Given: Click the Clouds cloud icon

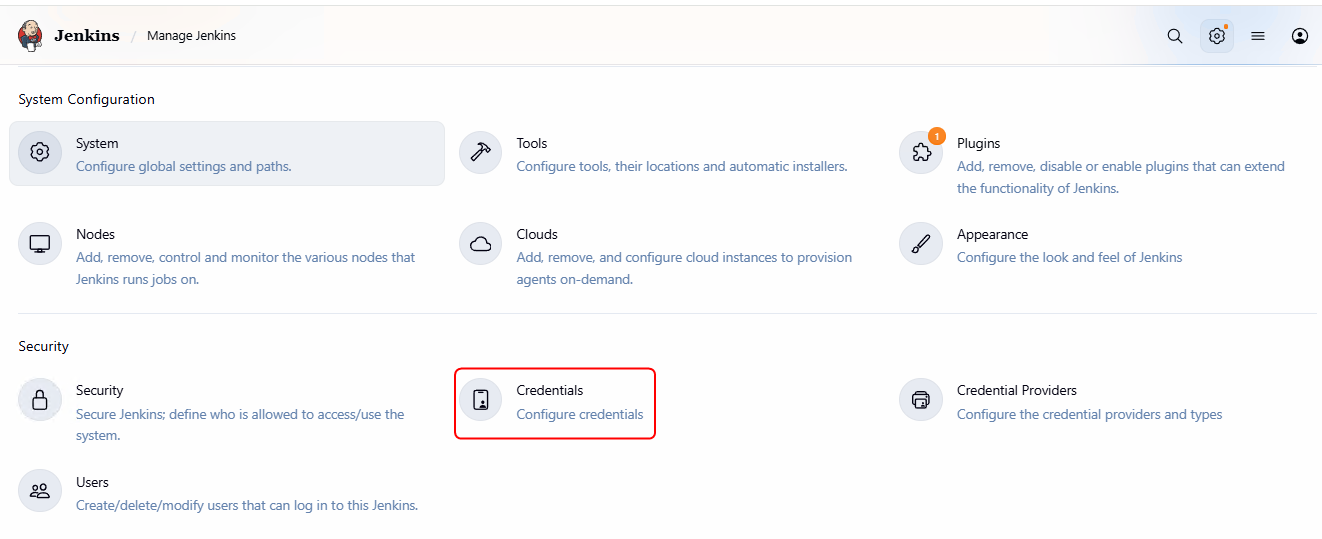Looking at the screenshot, I should click(480, 244).
